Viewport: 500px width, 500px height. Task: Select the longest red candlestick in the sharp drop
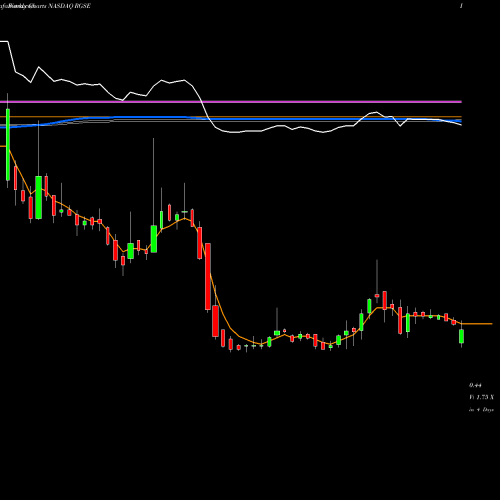(x=208, y=277)
